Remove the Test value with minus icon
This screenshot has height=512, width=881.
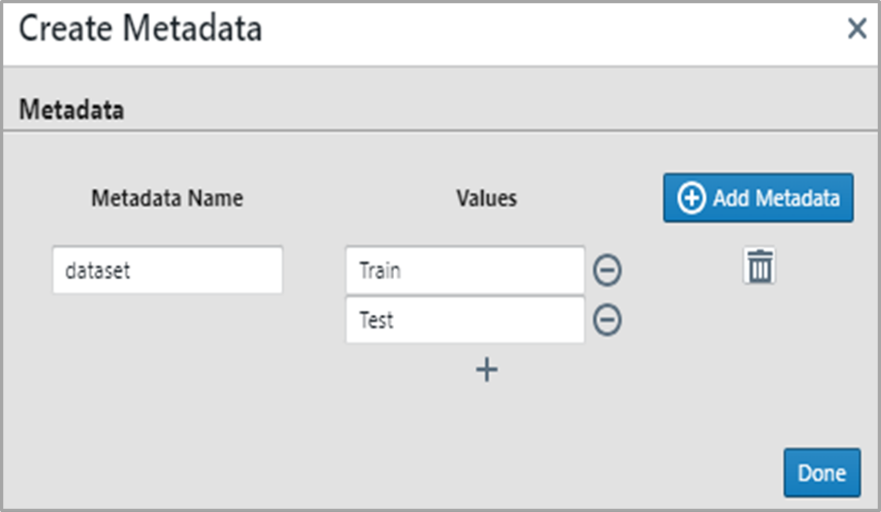607,320
